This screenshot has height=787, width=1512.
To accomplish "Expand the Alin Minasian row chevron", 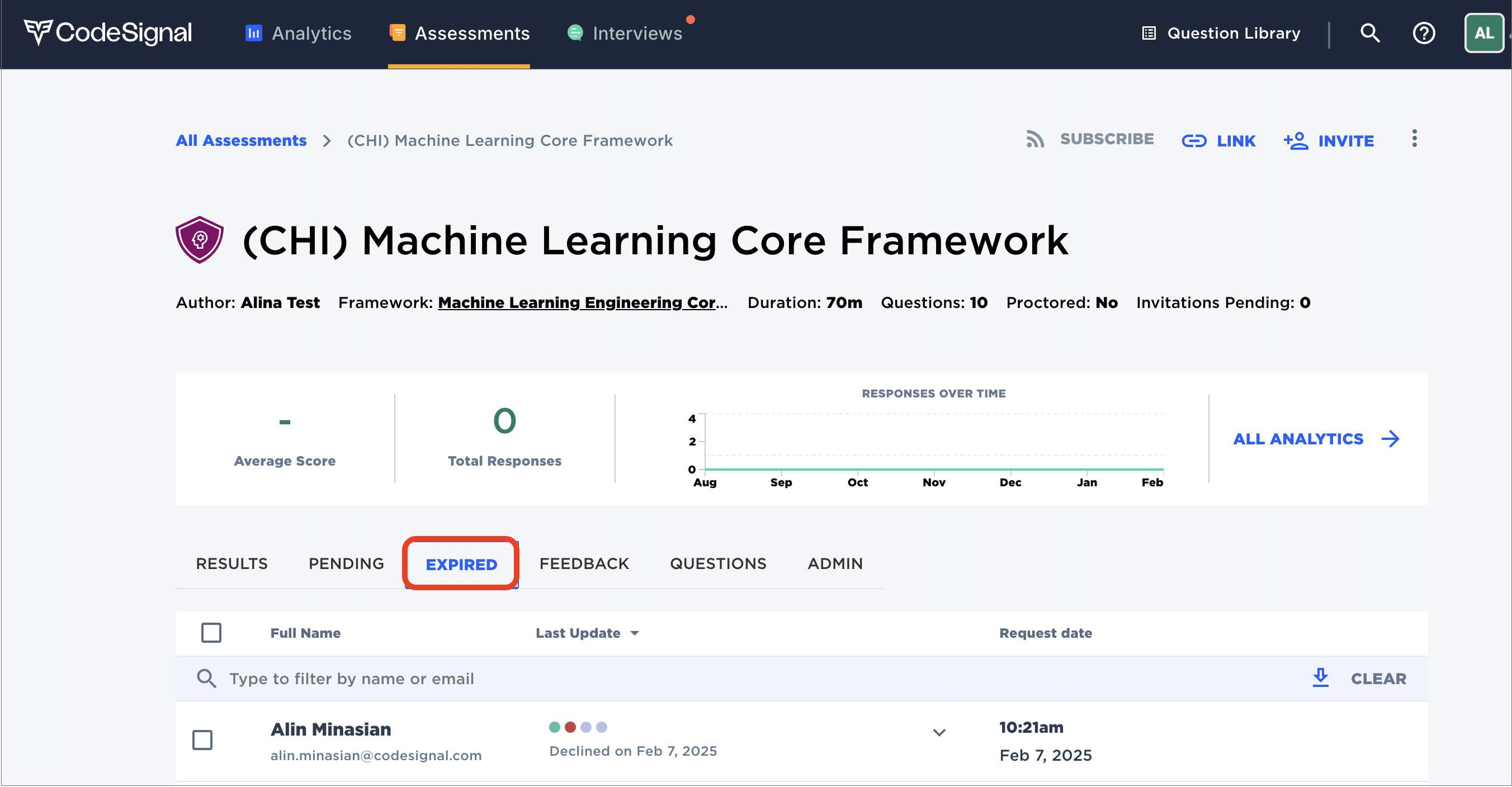I will [x=939, y=732].
